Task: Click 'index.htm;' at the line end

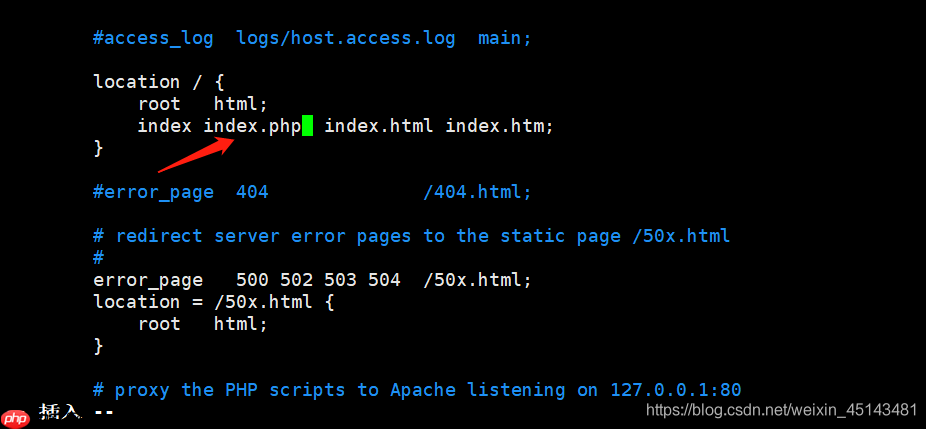Action: (x=500, y=126)
